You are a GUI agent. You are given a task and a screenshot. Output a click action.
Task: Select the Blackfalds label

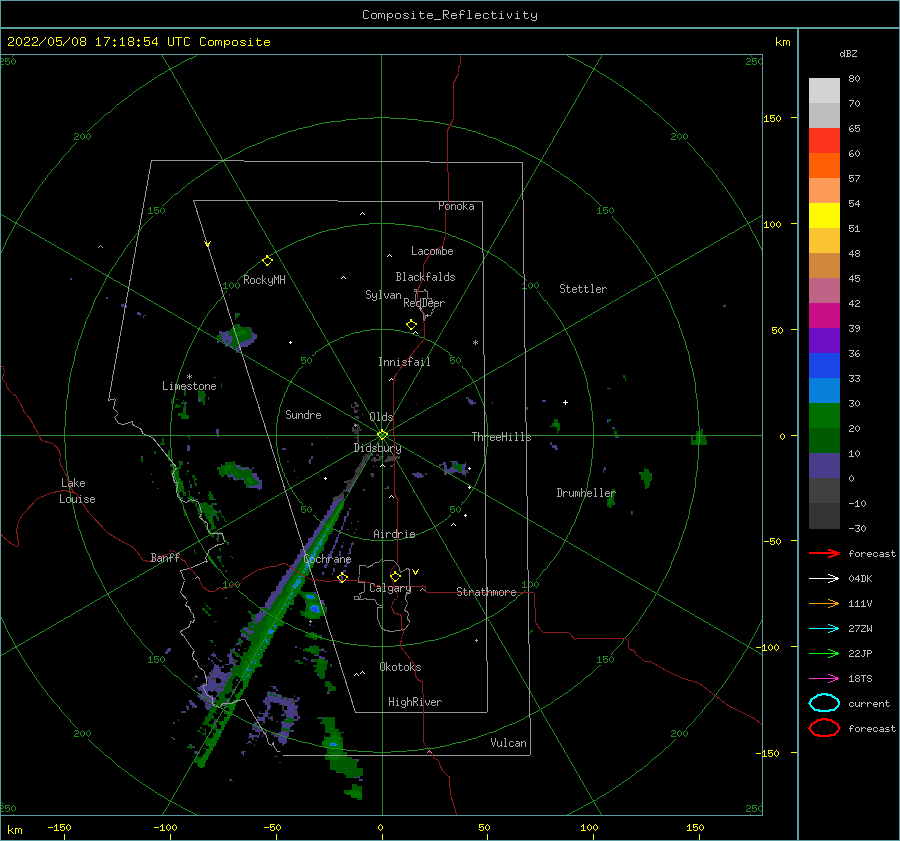(425, 277)
